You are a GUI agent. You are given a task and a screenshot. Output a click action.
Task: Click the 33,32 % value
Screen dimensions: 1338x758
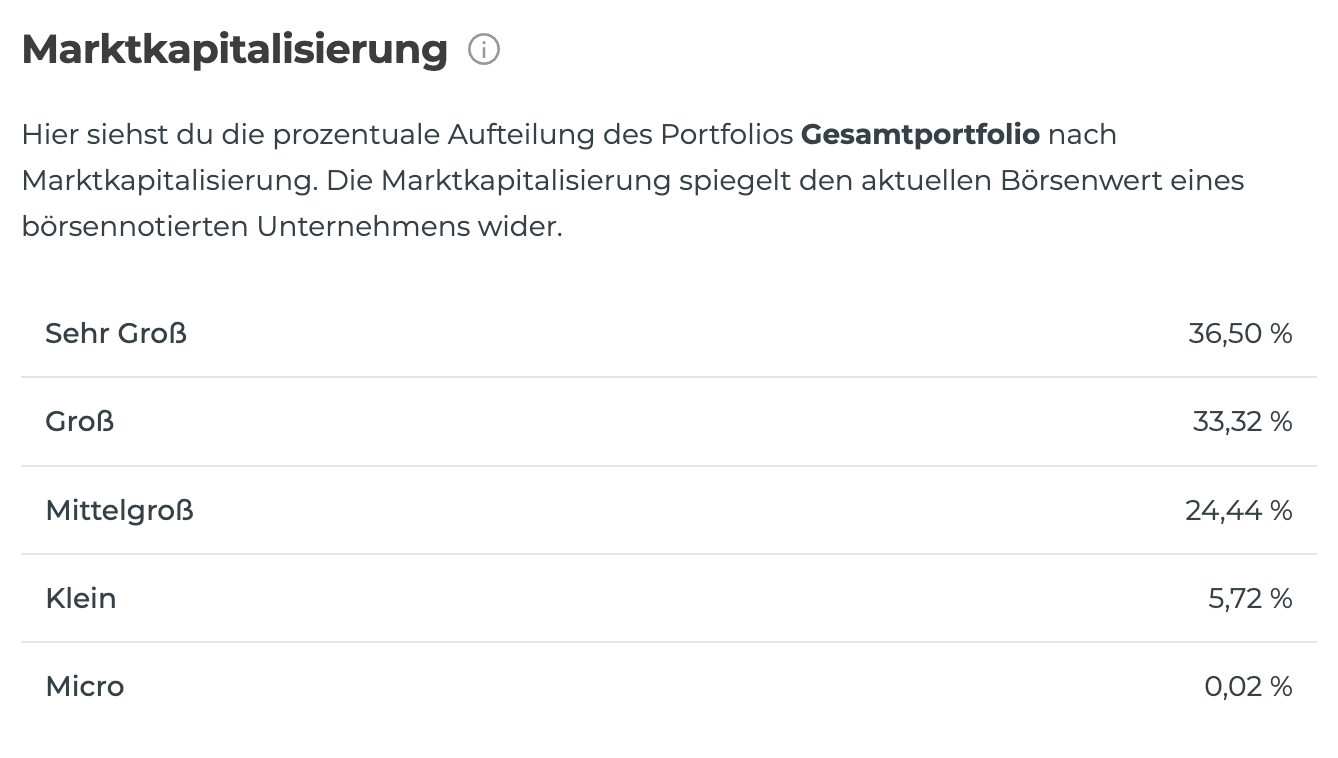[x=1242, y=421]
